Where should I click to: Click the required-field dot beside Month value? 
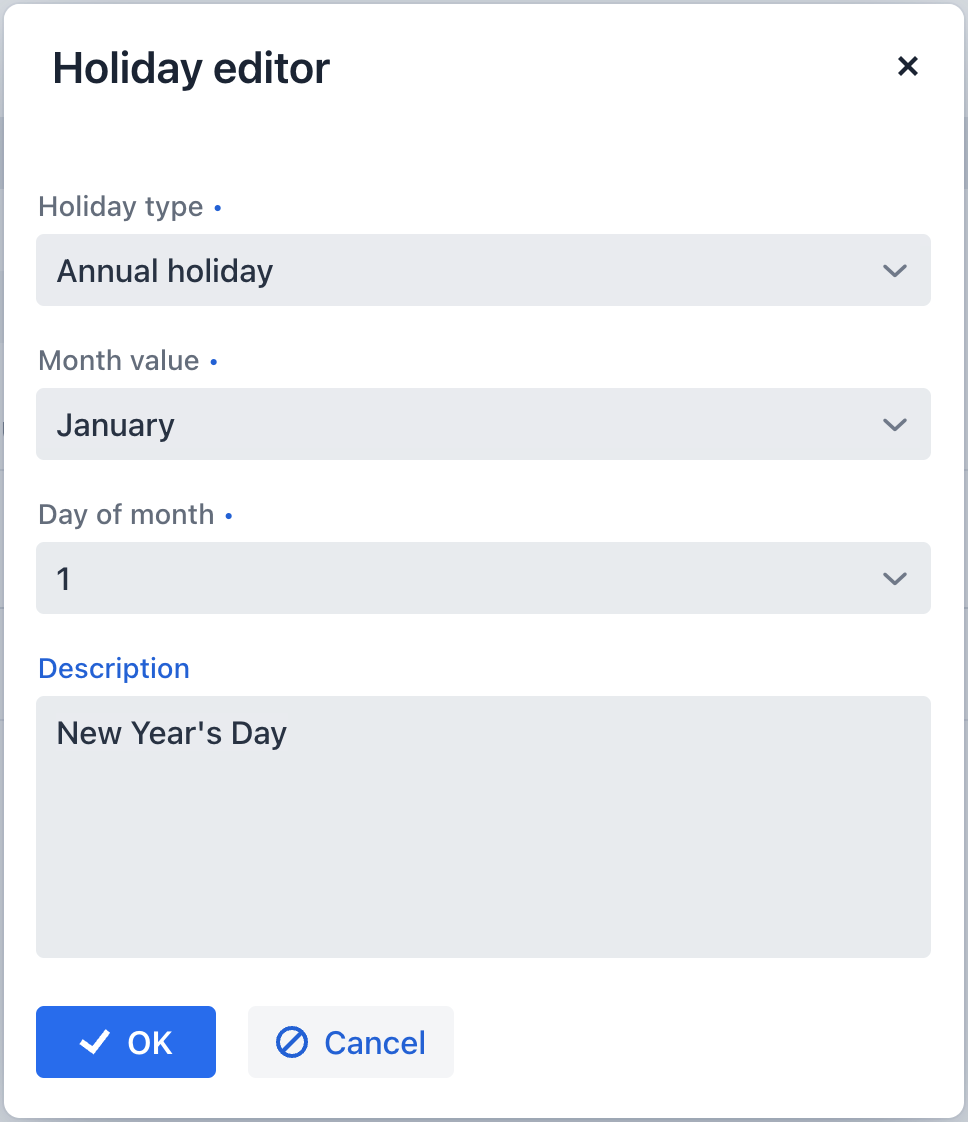pos(213,362)
